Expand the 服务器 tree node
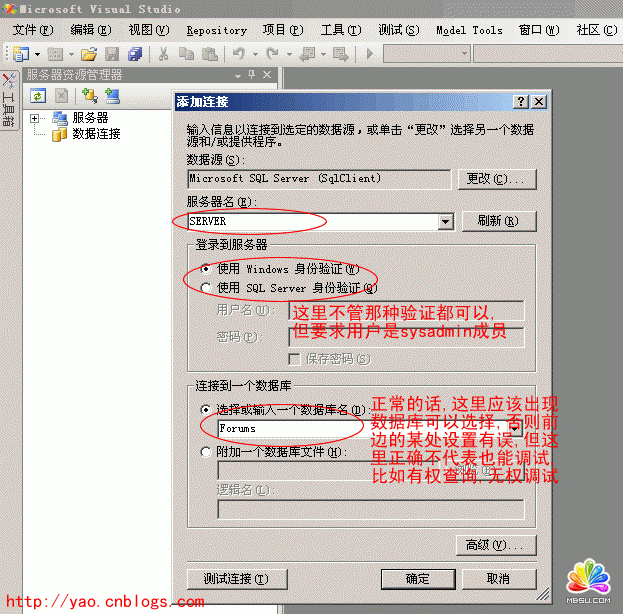 (x=35, y=119)
